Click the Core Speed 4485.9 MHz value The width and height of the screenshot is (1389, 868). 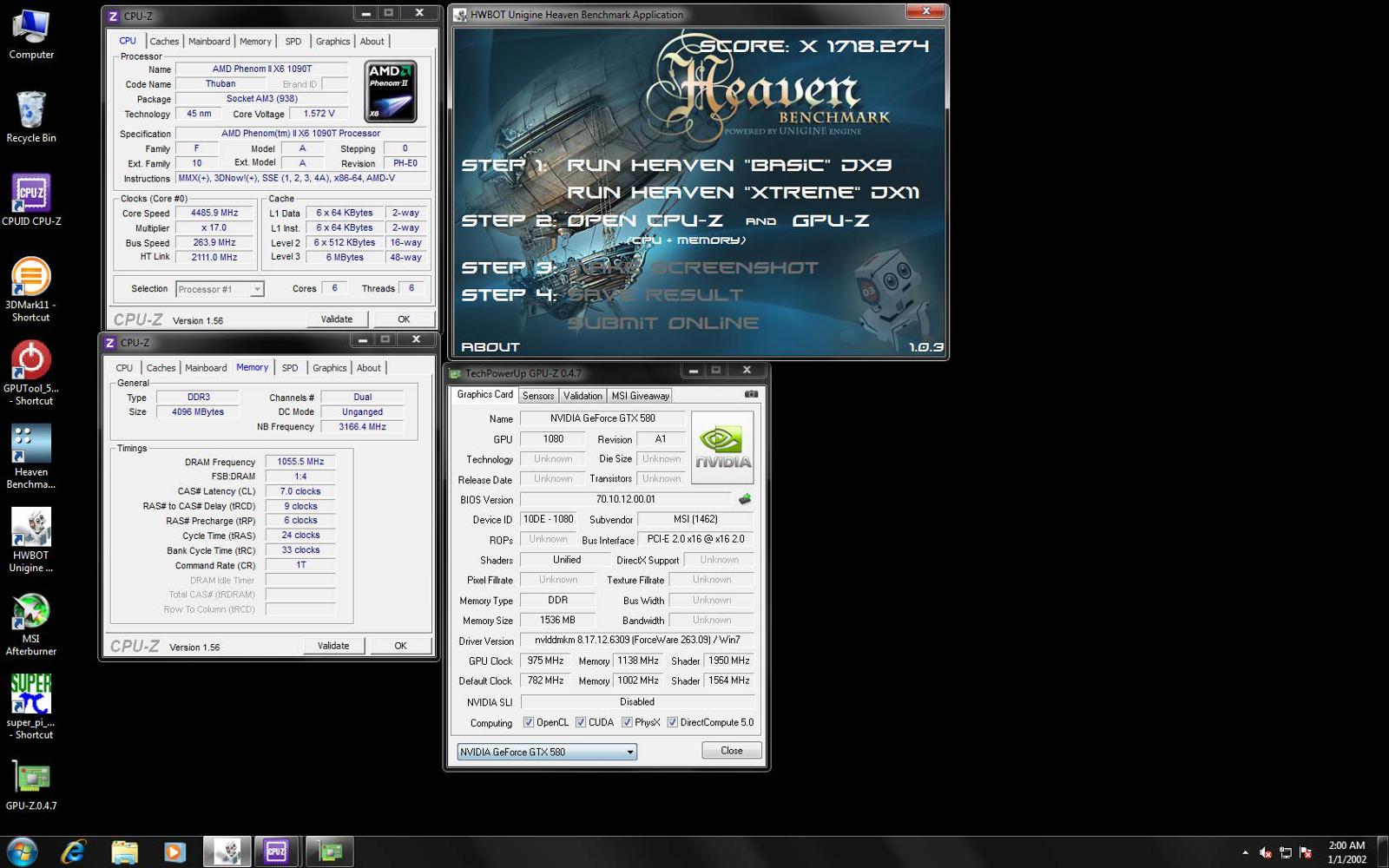coord(214,213)
